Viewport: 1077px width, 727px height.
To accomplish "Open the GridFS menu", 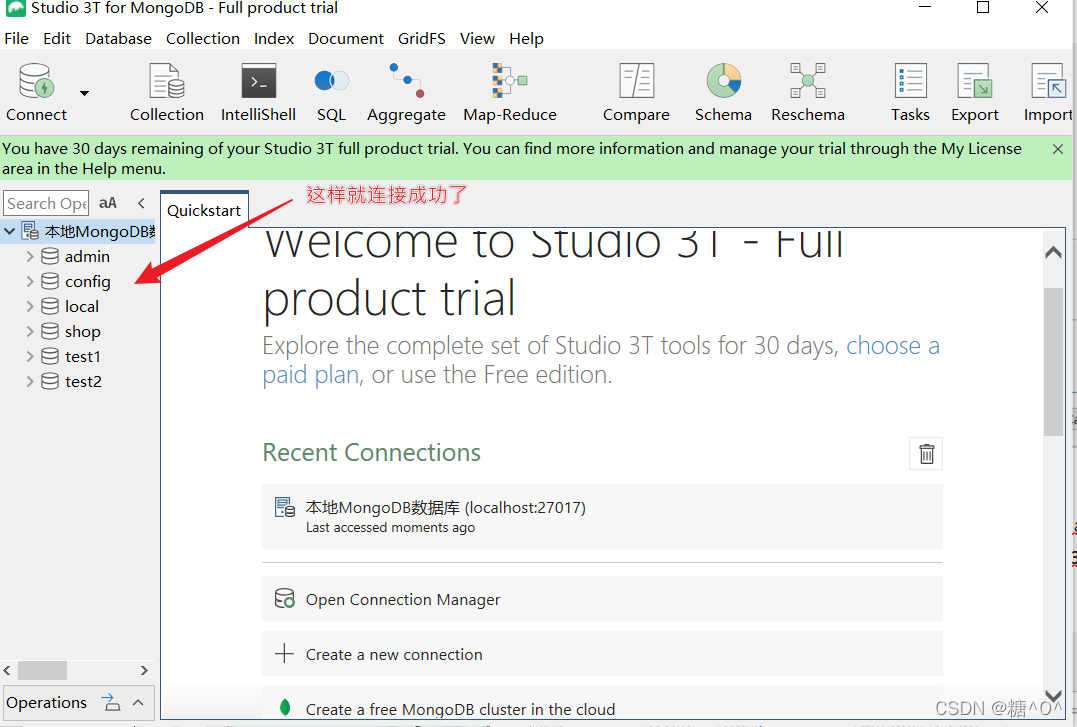I will pos(421,38).
